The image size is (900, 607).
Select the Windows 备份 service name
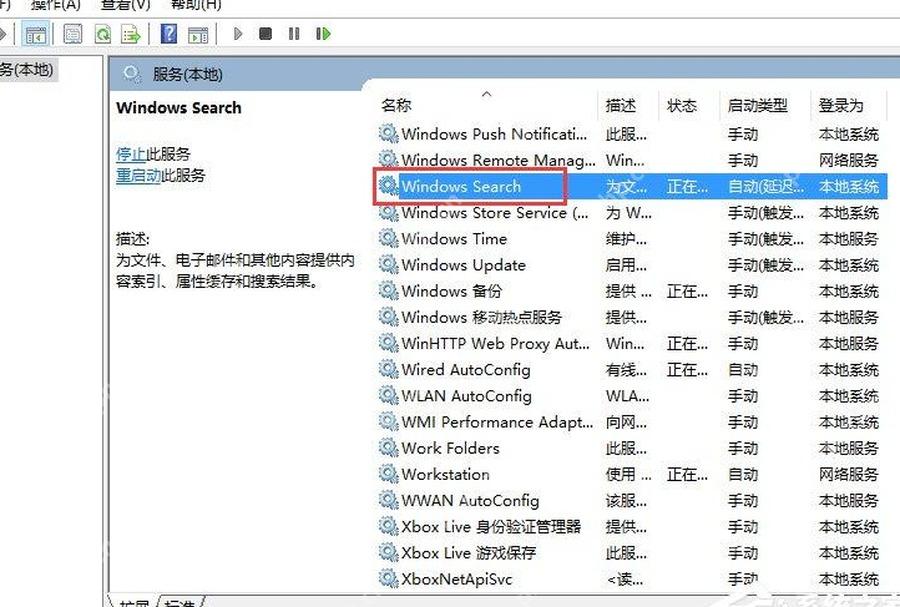point(451,291)
